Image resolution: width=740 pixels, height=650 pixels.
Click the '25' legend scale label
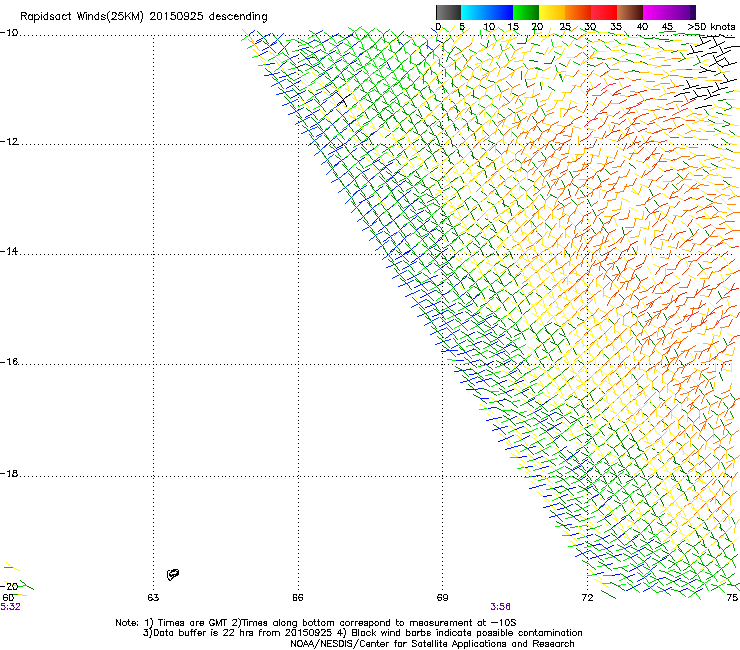point(565,27)
